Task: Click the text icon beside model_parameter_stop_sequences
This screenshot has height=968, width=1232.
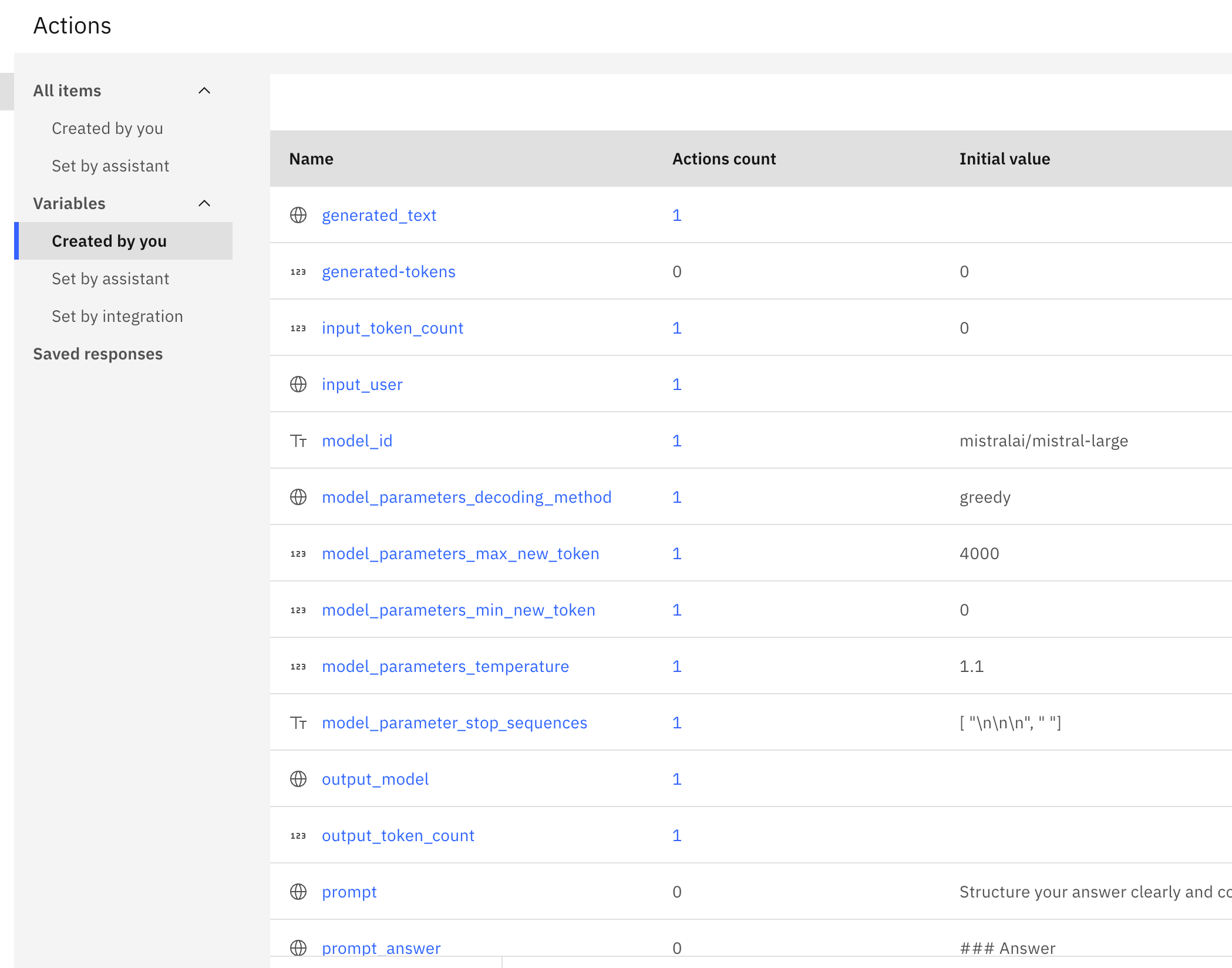Action: pyautogui.click(x=298, y=723)
